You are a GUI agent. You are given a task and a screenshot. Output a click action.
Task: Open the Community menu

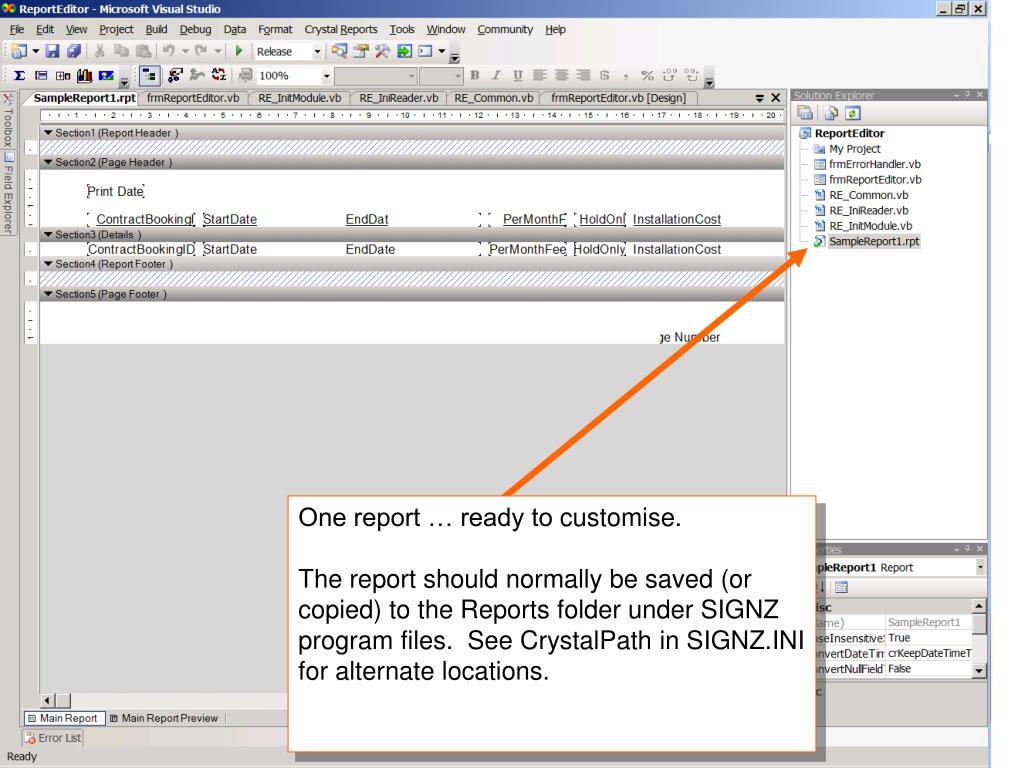(x=505, y=29)
